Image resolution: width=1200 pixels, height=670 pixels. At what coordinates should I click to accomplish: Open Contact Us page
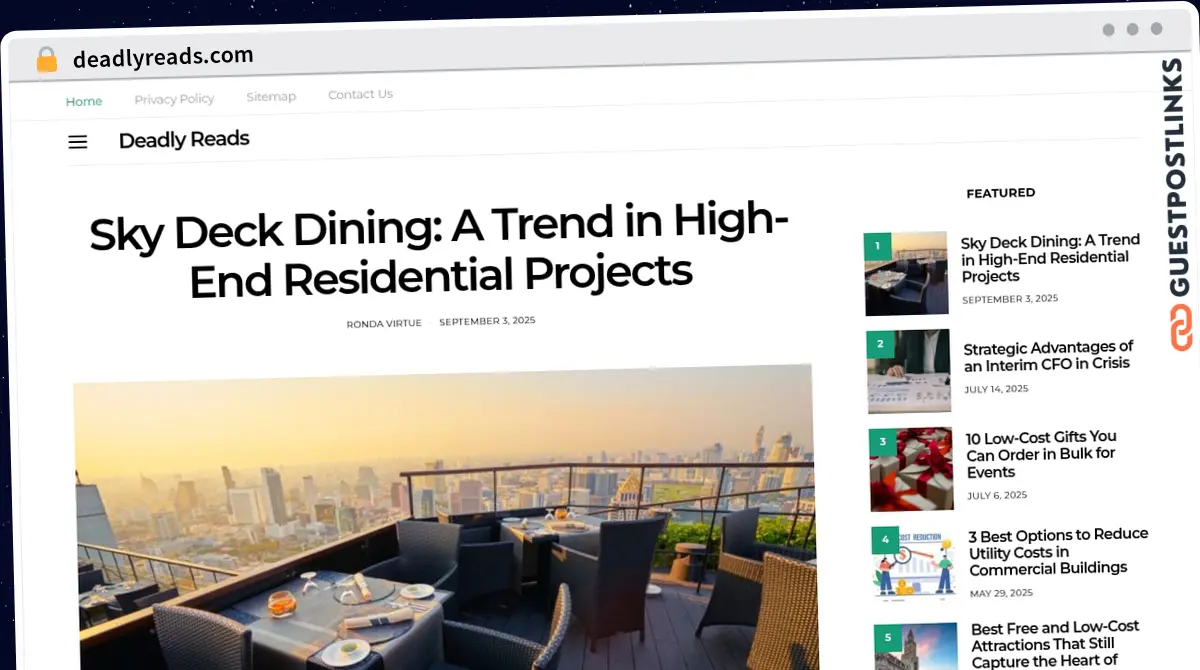pos(360,94)
